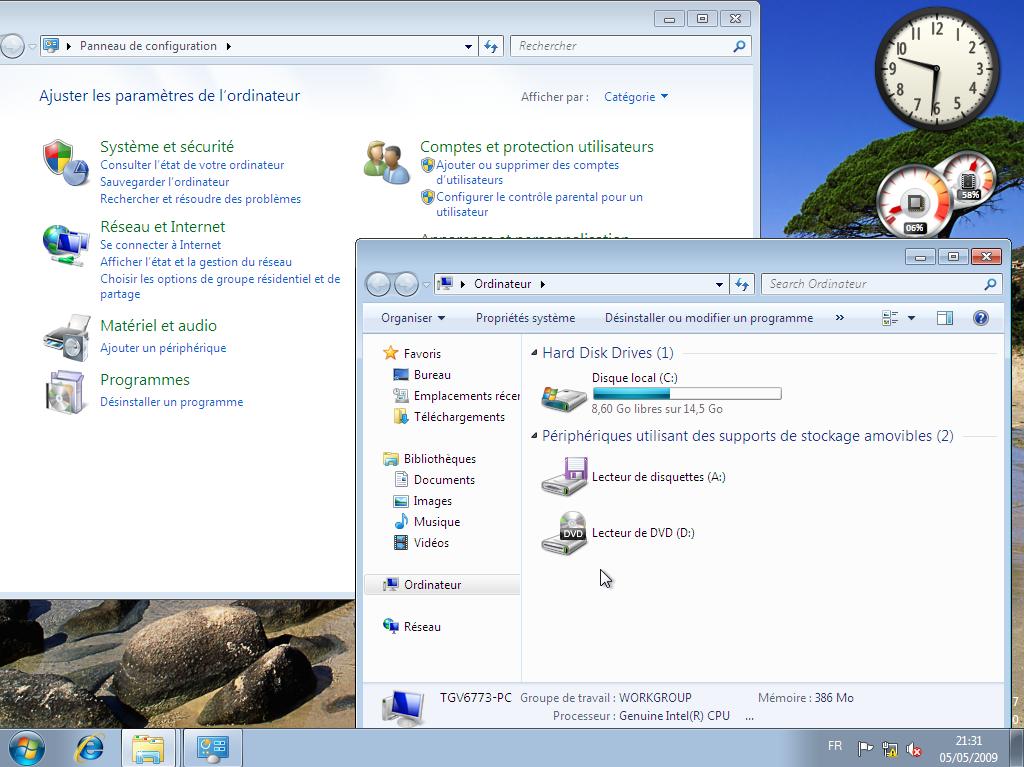Click the Ordinateur back arrow button
1024x767 pixels.
pyautogui.click(x=378, y=284)
